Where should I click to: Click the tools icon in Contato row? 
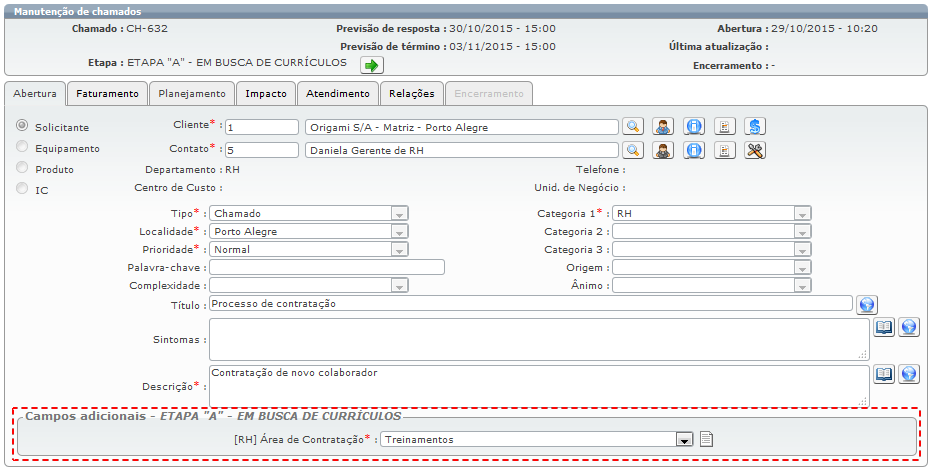pos(755,150)
